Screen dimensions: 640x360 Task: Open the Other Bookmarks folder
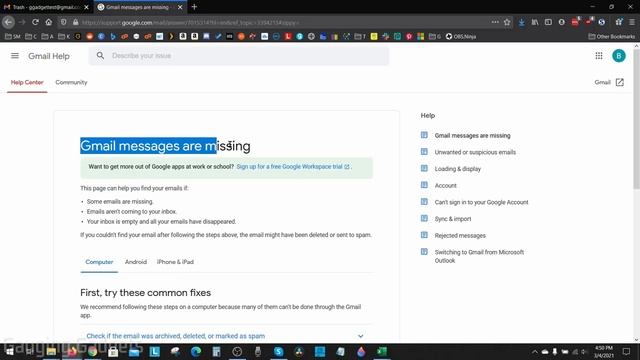pyautogui.click(x=611, y=36)
